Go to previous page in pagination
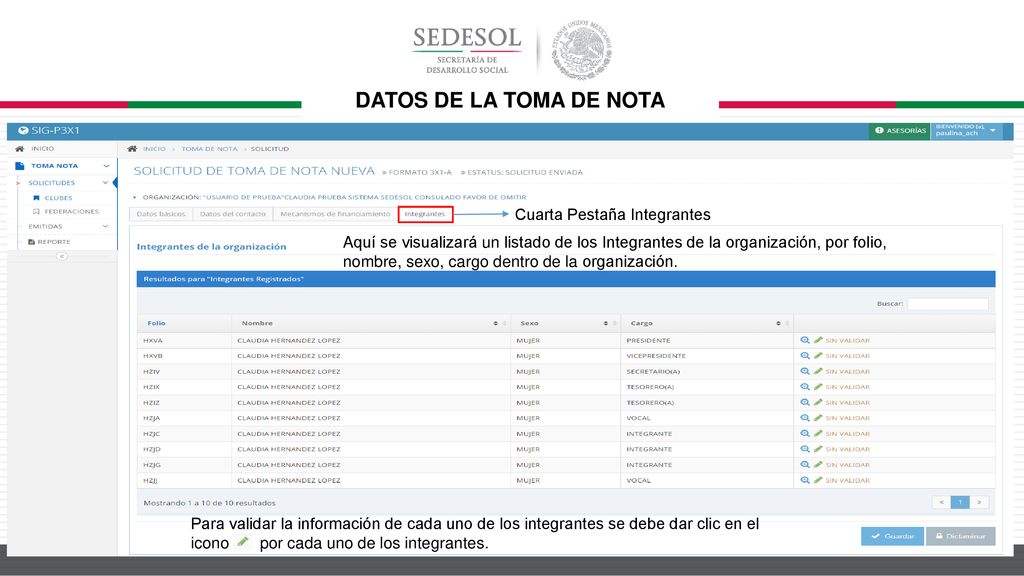The image size is (1024, 576). (941, 502)
